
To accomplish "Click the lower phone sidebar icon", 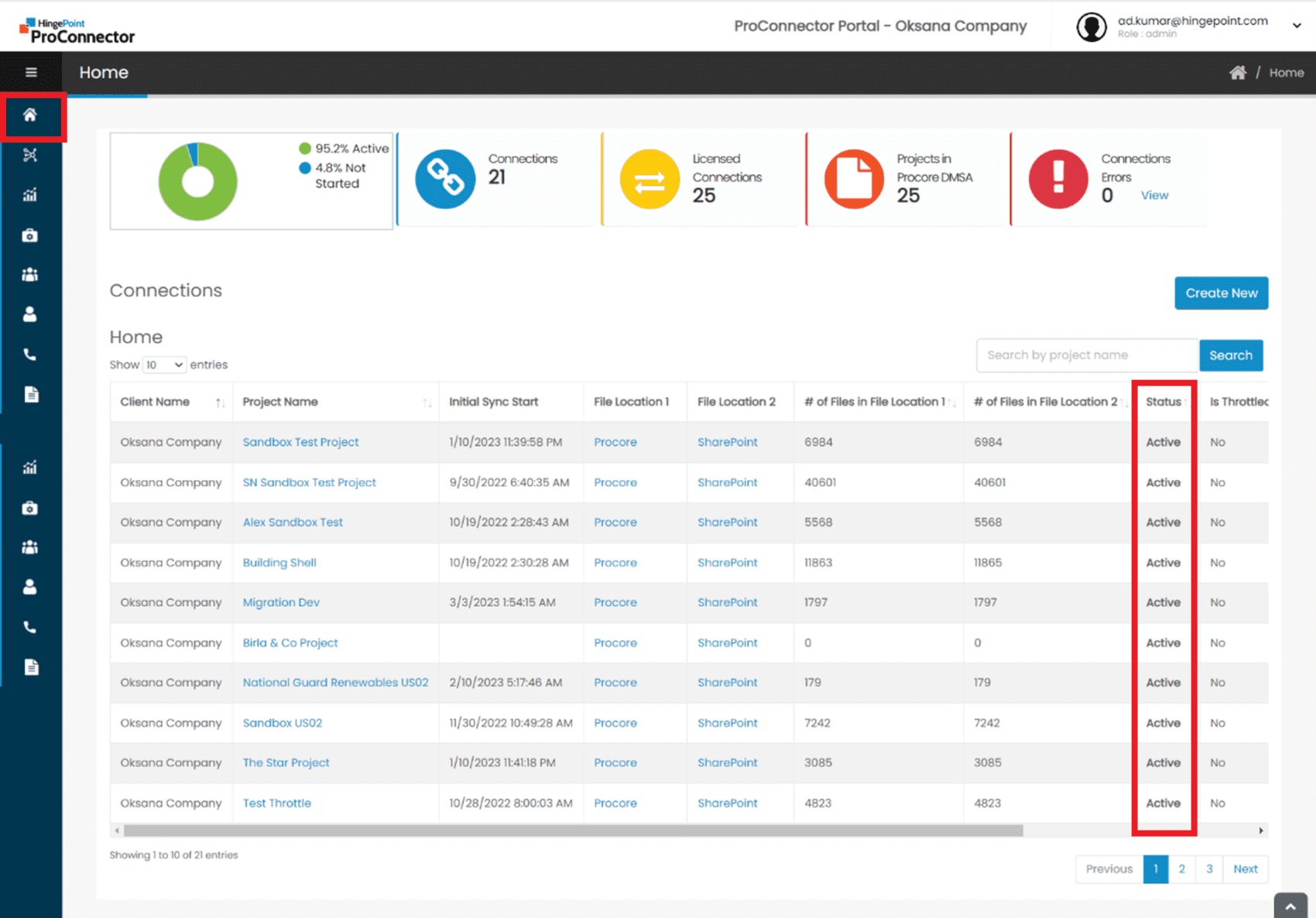I will 30,627.
